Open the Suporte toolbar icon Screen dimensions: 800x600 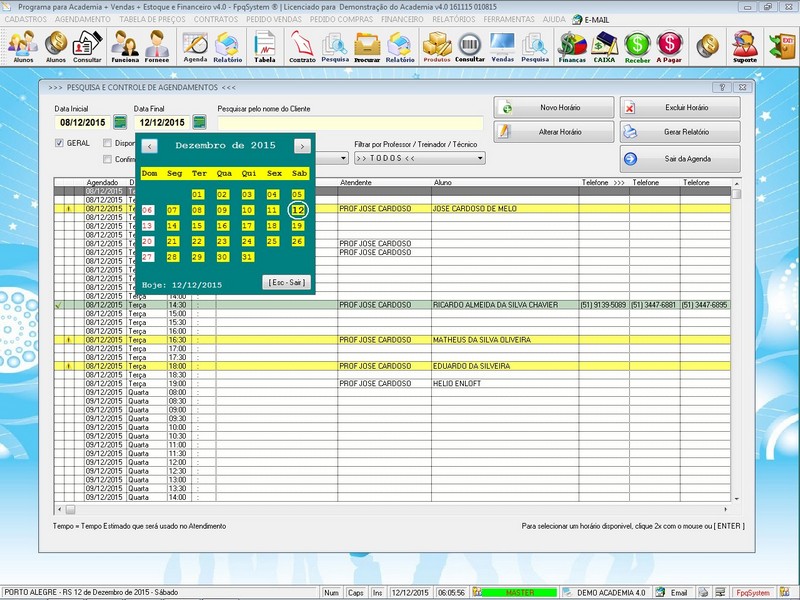tap(745, 46)
